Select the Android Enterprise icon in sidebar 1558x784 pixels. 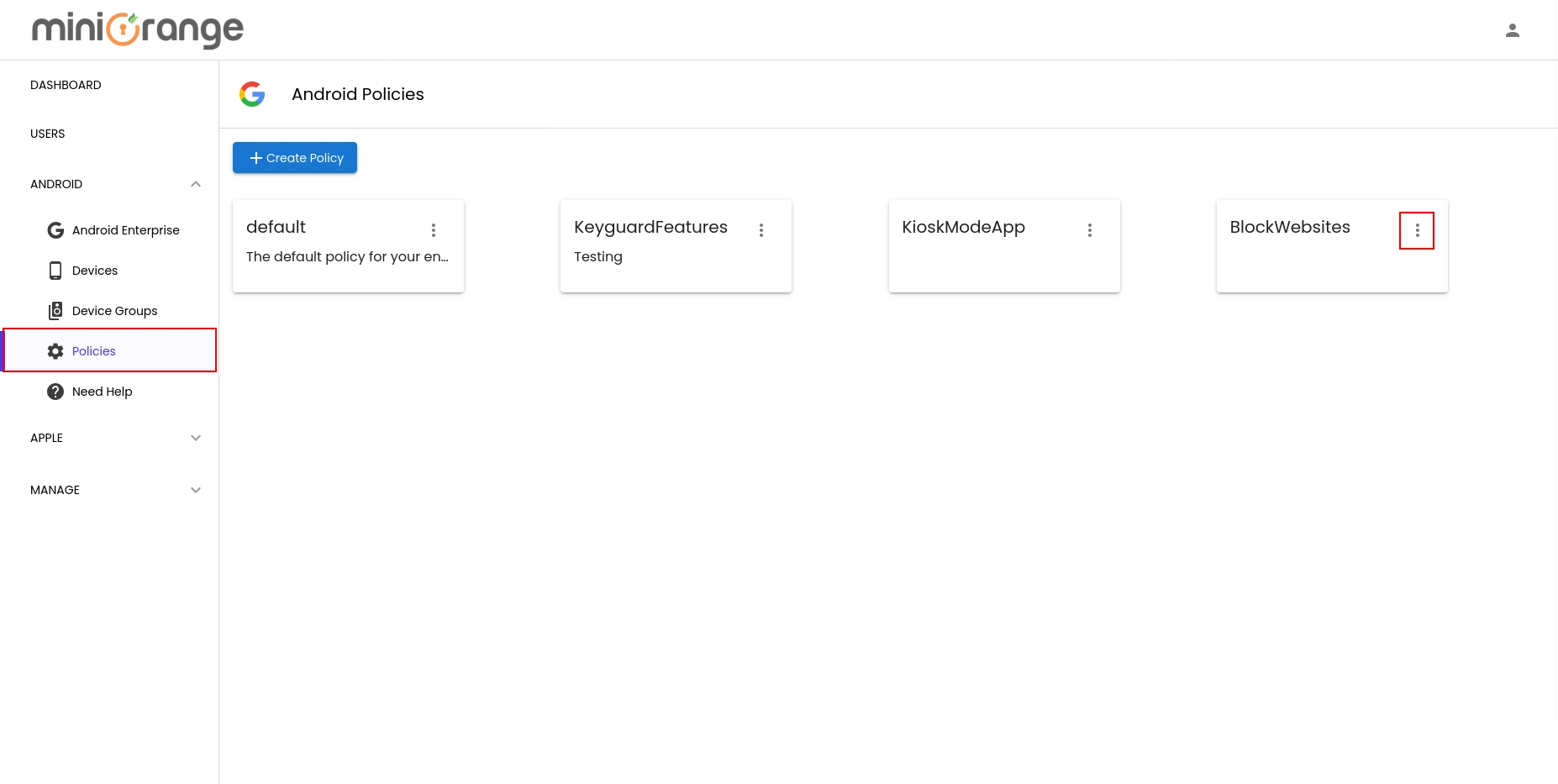point(55,229)
